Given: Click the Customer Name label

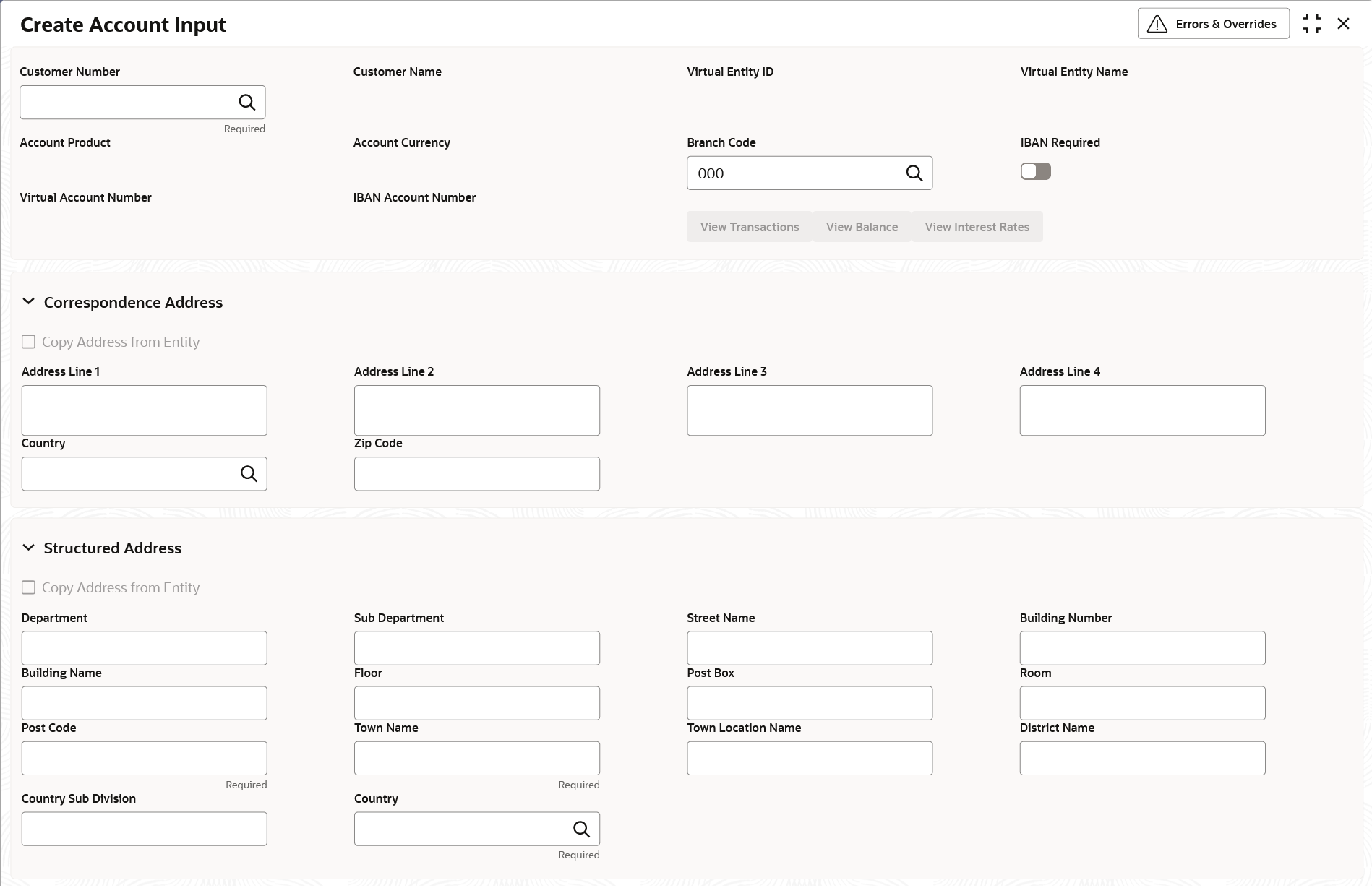Looking at the screenshot, I should (x=398, y=72).
